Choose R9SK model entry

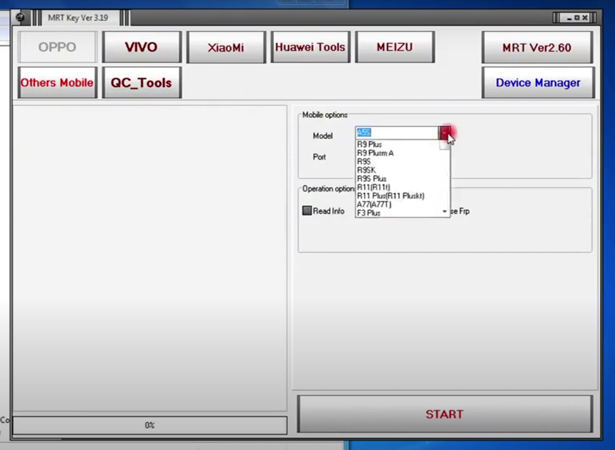[x=367, y=170]
